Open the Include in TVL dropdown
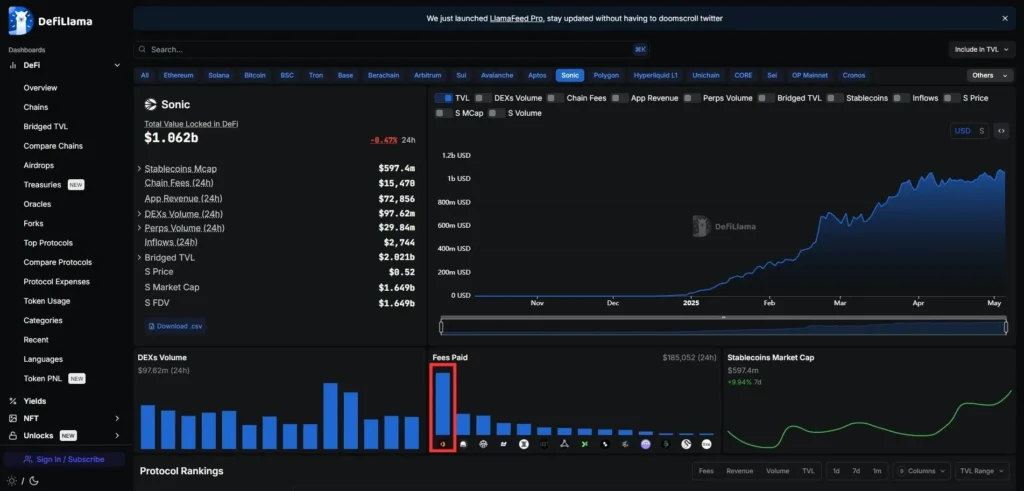Viewport: 1024px width, 491px height. click(982, 50)
